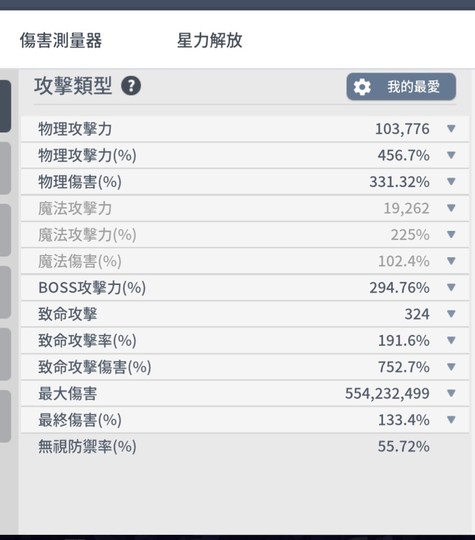The height and width of the screenshot is (540, 475).
Task: Expand the 物理傷害(%) row arrow
Action: [x=451, y=181]
